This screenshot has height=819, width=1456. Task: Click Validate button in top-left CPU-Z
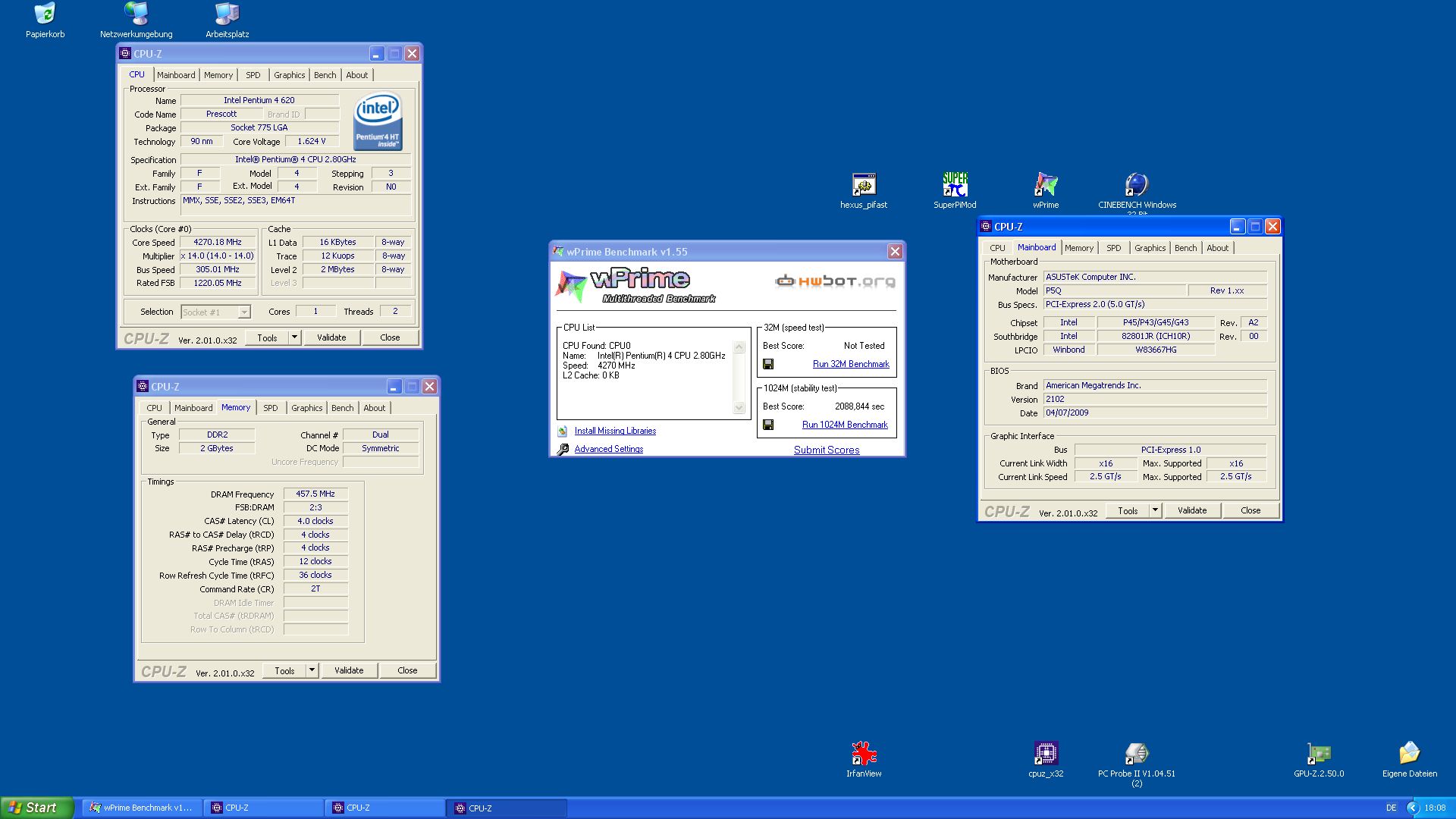pyautogui.click(x=331, y=337)
